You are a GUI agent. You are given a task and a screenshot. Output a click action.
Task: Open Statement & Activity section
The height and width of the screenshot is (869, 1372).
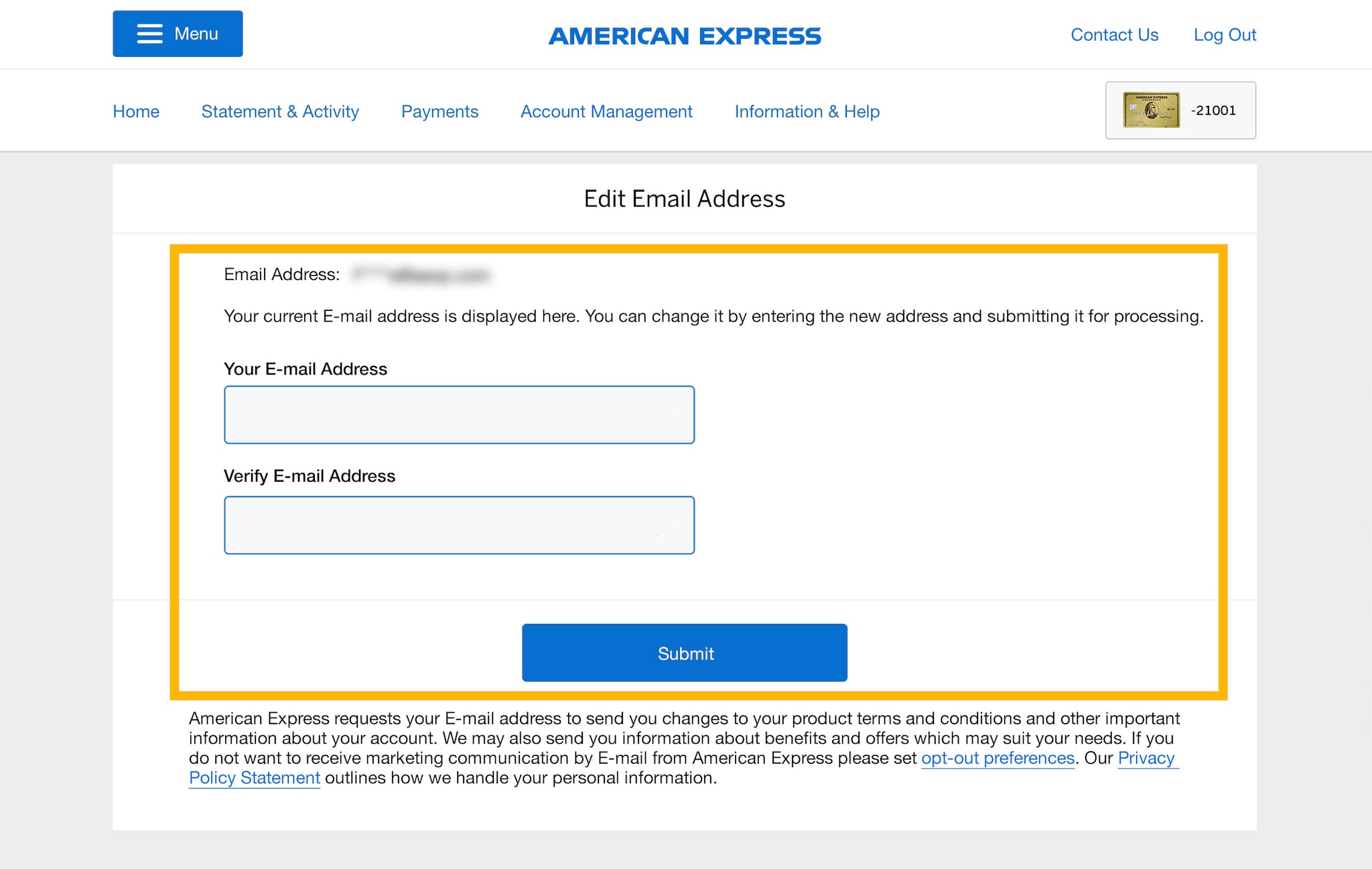point(280,111)
